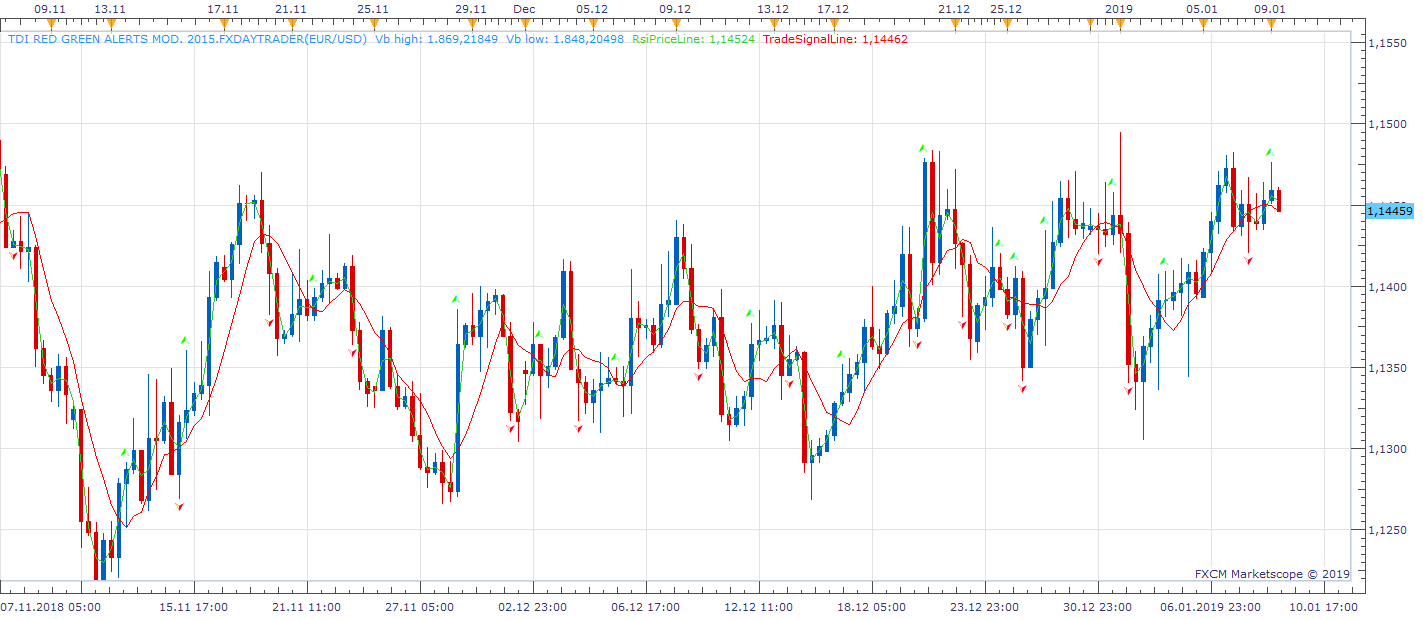Select the red TradeSignalLine label

[835, 40]
